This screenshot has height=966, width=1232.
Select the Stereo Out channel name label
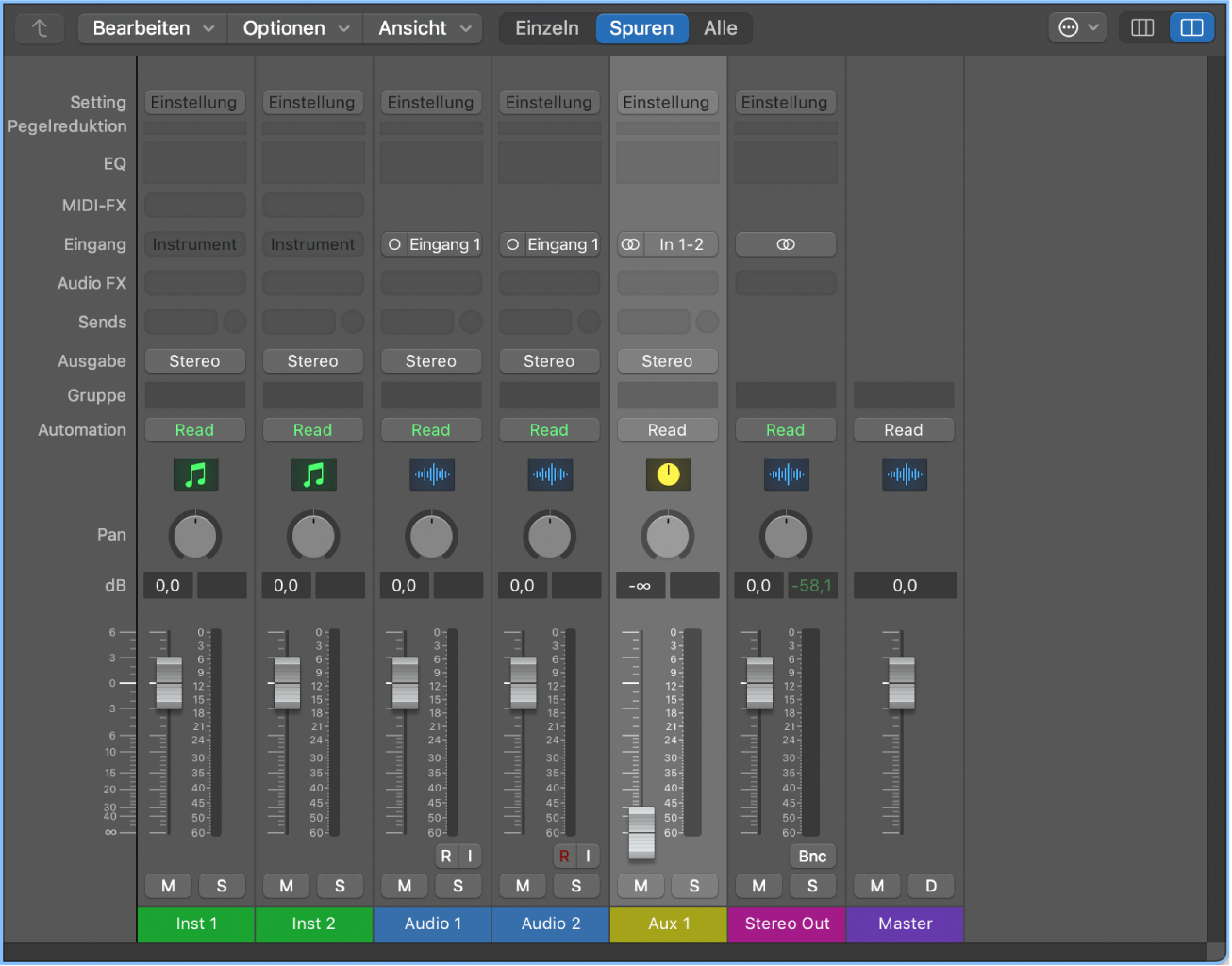pyautogui.click(x=788, y=924)
